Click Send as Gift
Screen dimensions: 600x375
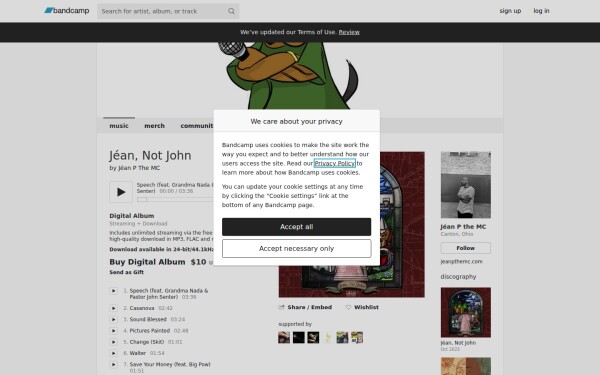pyautogui.click(x=126, y=272)
